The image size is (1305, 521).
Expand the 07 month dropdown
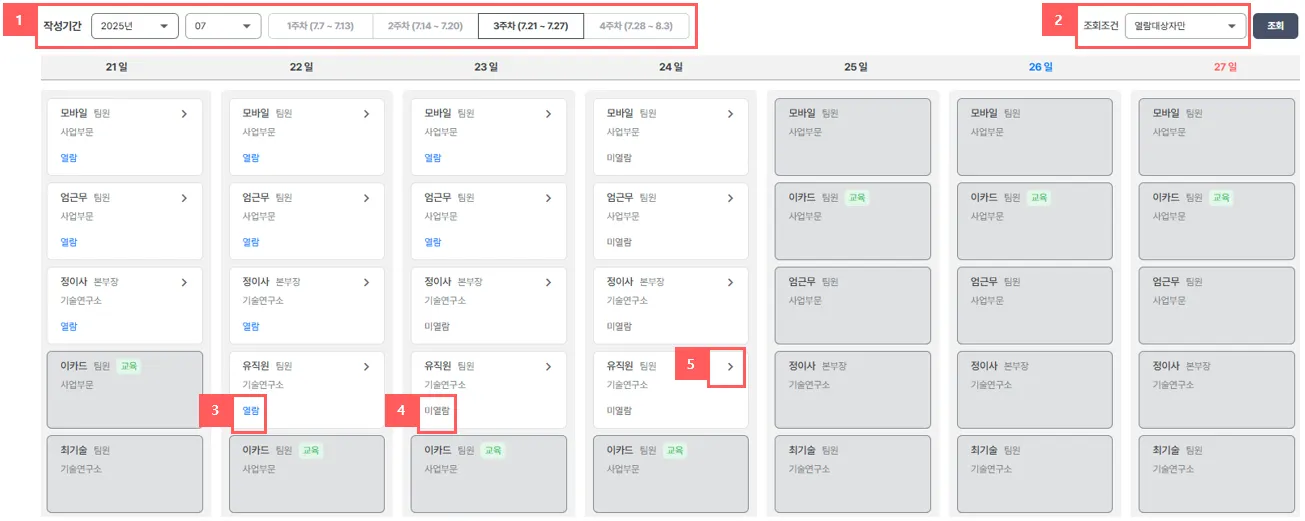223,26
